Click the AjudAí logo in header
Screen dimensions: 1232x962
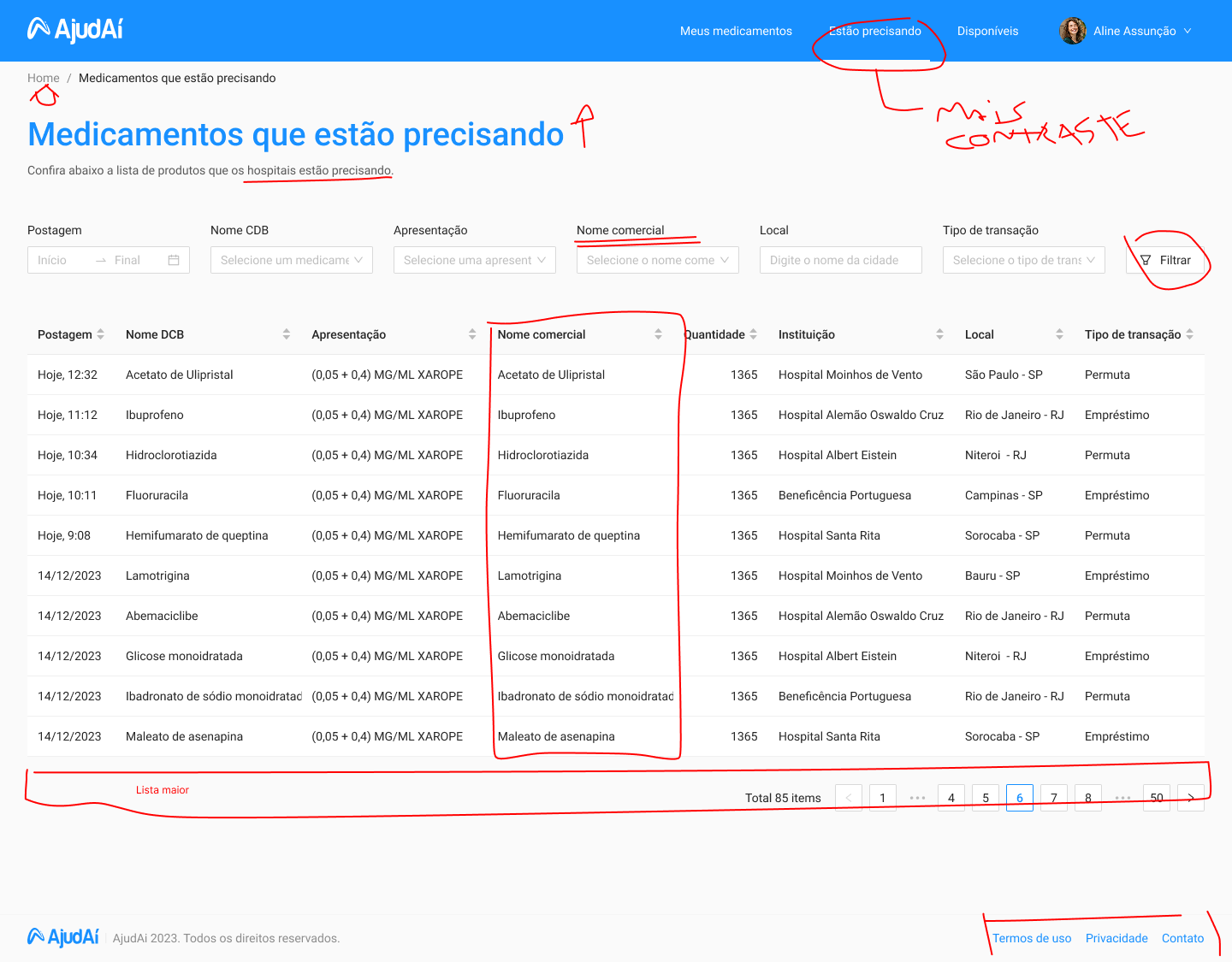(x=75, y=30)
